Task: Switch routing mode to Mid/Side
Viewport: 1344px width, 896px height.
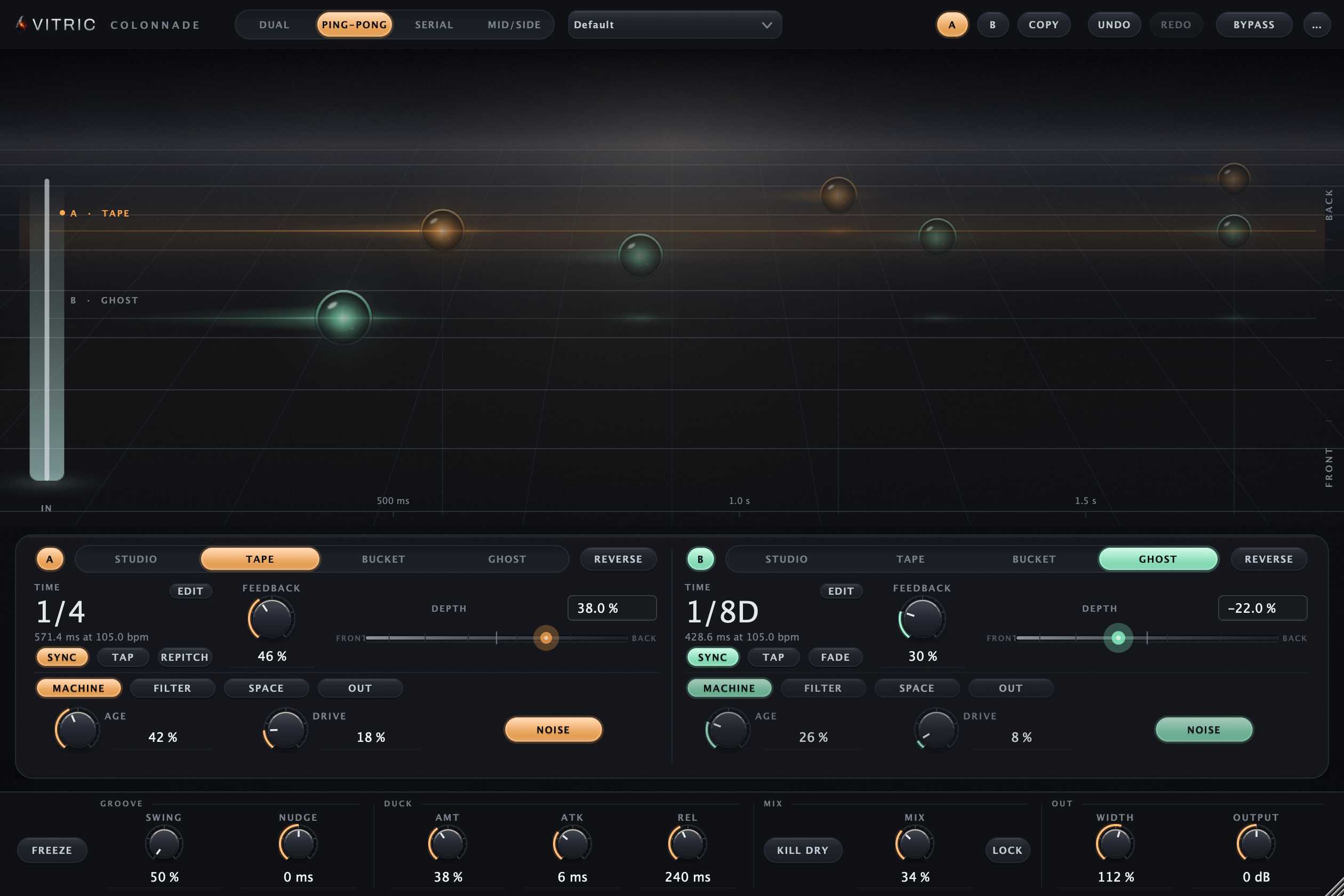Action: pyautogui.click(x=514, y=25)
